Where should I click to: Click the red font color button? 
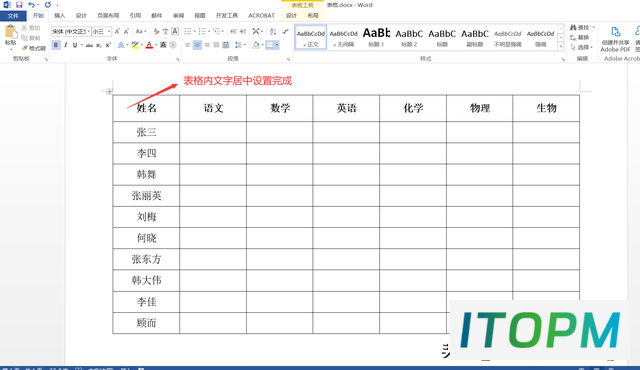click(149, 45)
